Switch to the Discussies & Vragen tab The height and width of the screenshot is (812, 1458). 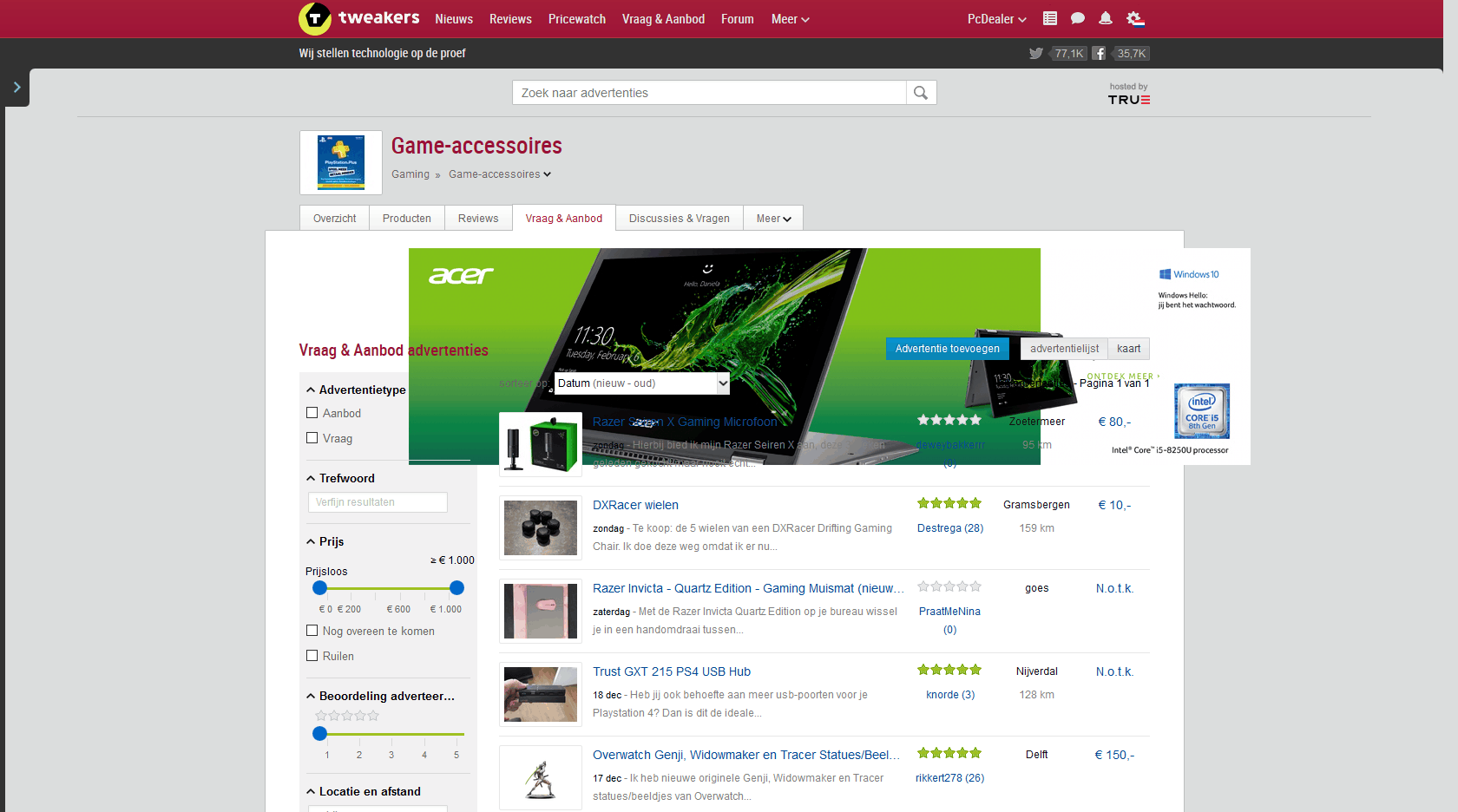(680, 219)
